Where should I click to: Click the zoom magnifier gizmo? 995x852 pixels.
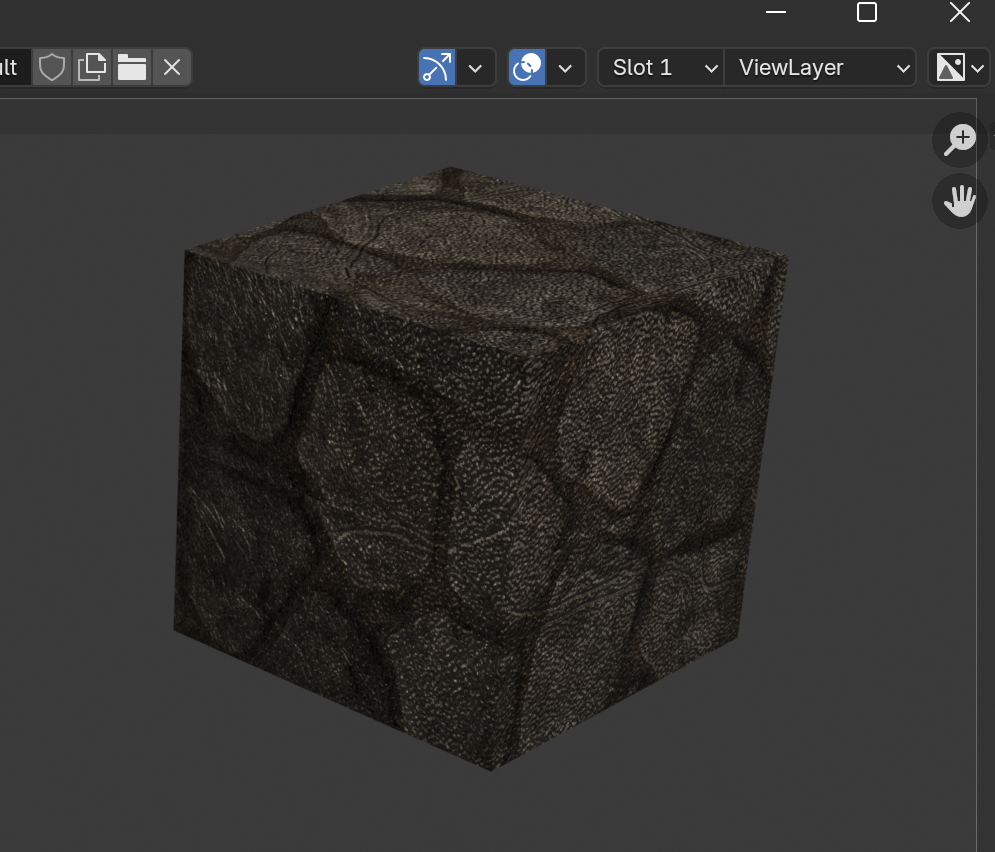[x=959, y=140]
